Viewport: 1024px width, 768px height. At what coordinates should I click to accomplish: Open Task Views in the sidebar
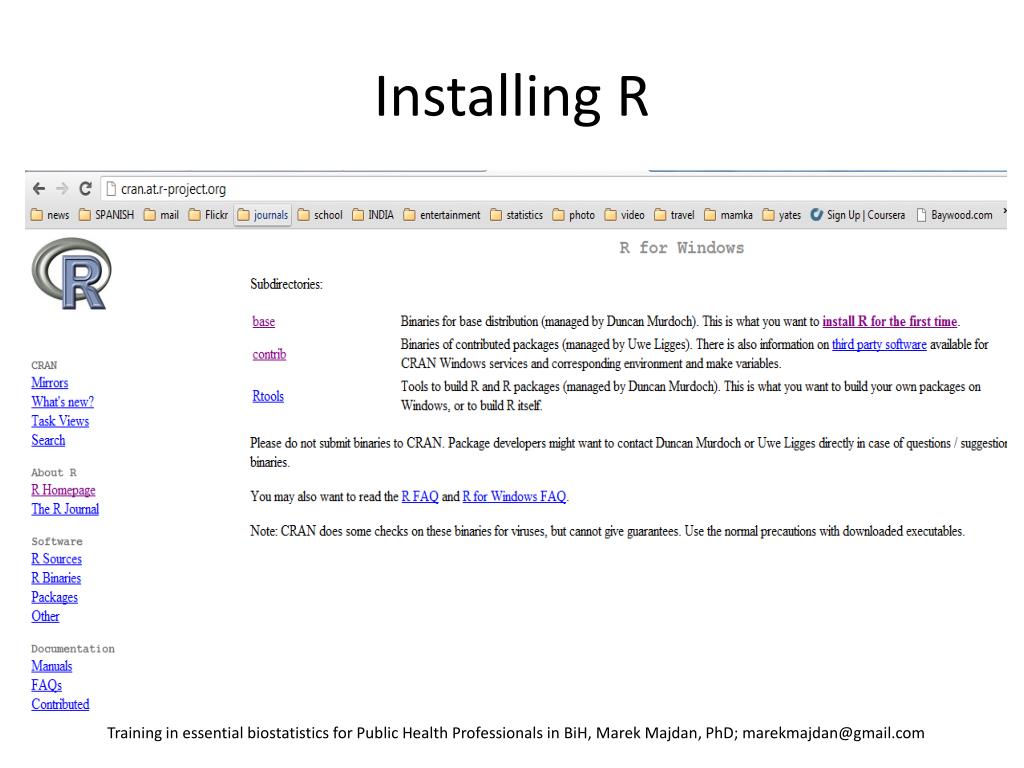pyautogui.click(x=60, y=421)
